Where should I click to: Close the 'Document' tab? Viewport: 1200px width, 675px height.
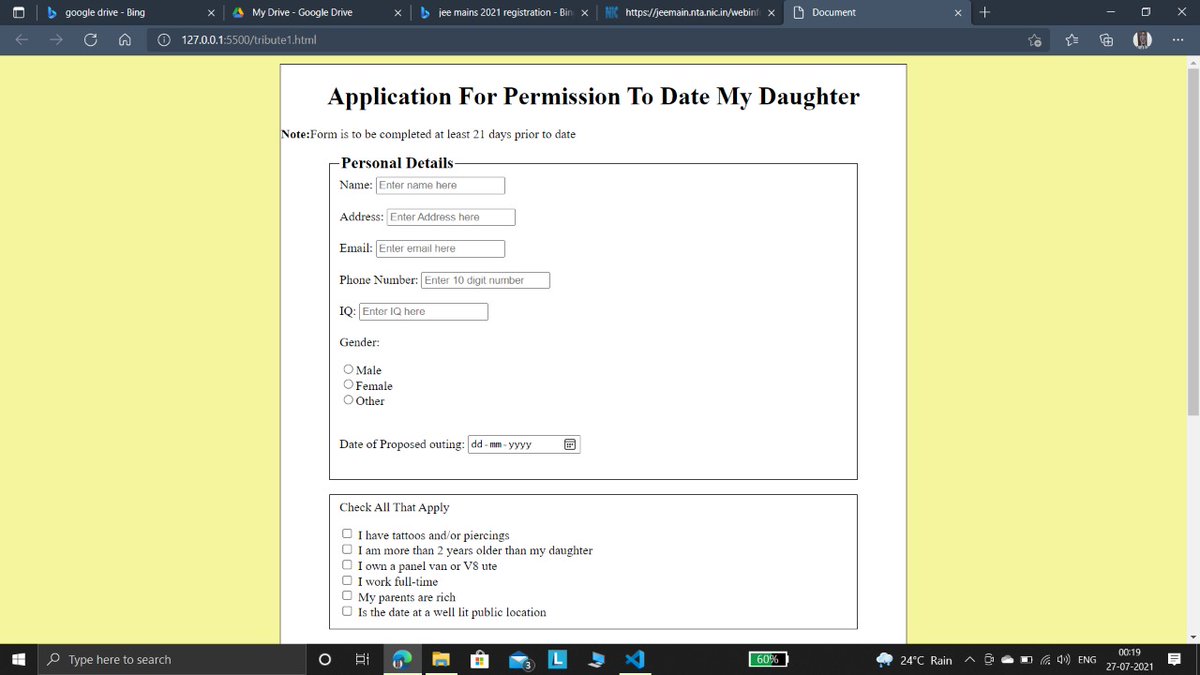[958, 12]
